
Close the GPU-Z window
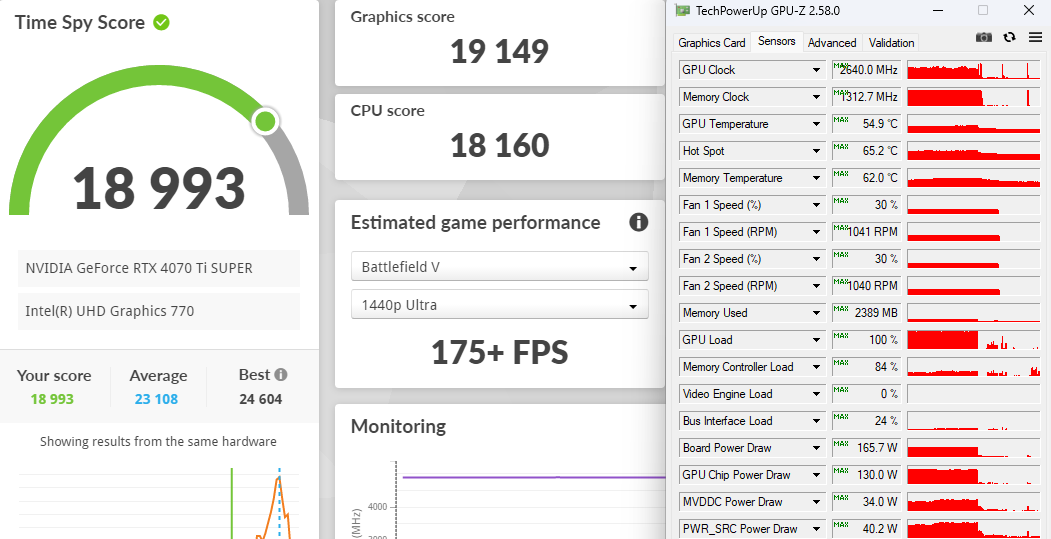(x=1029, y=10)
